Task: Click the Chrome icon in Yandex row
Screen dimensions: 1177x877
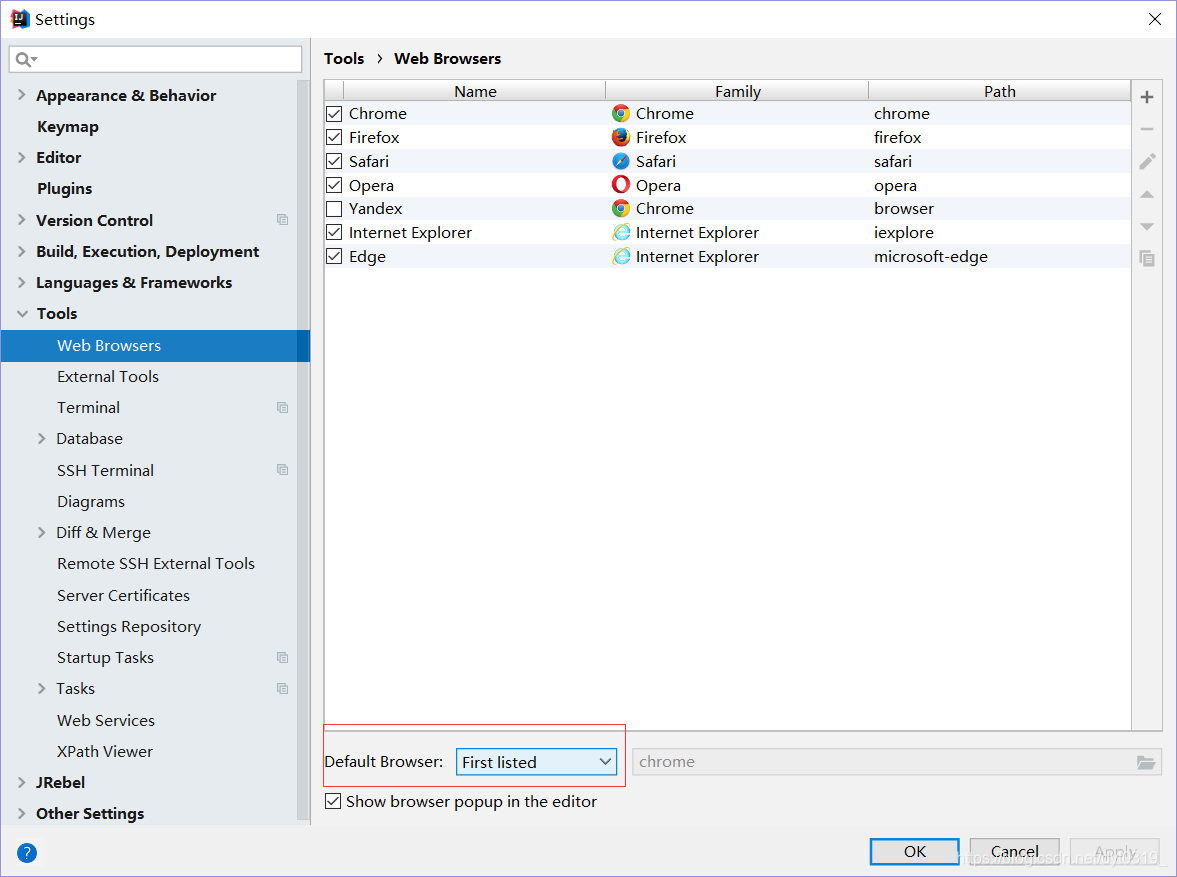Action: [x=621, y=209]
